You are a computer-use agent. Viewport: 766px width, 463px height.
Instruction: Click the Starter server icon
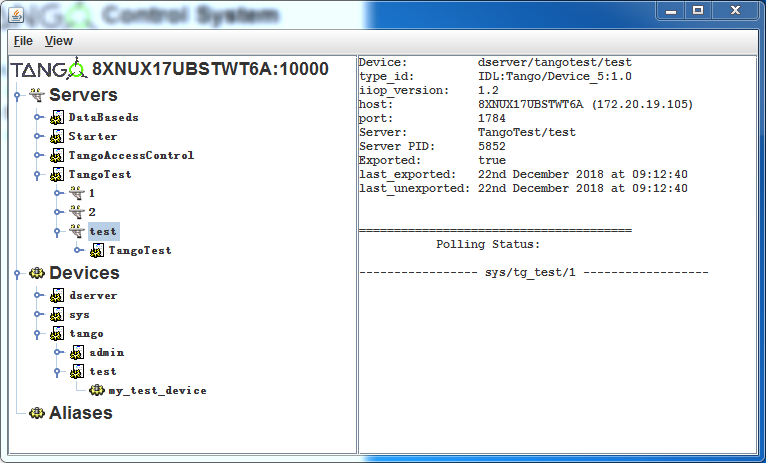pos(57,136)
